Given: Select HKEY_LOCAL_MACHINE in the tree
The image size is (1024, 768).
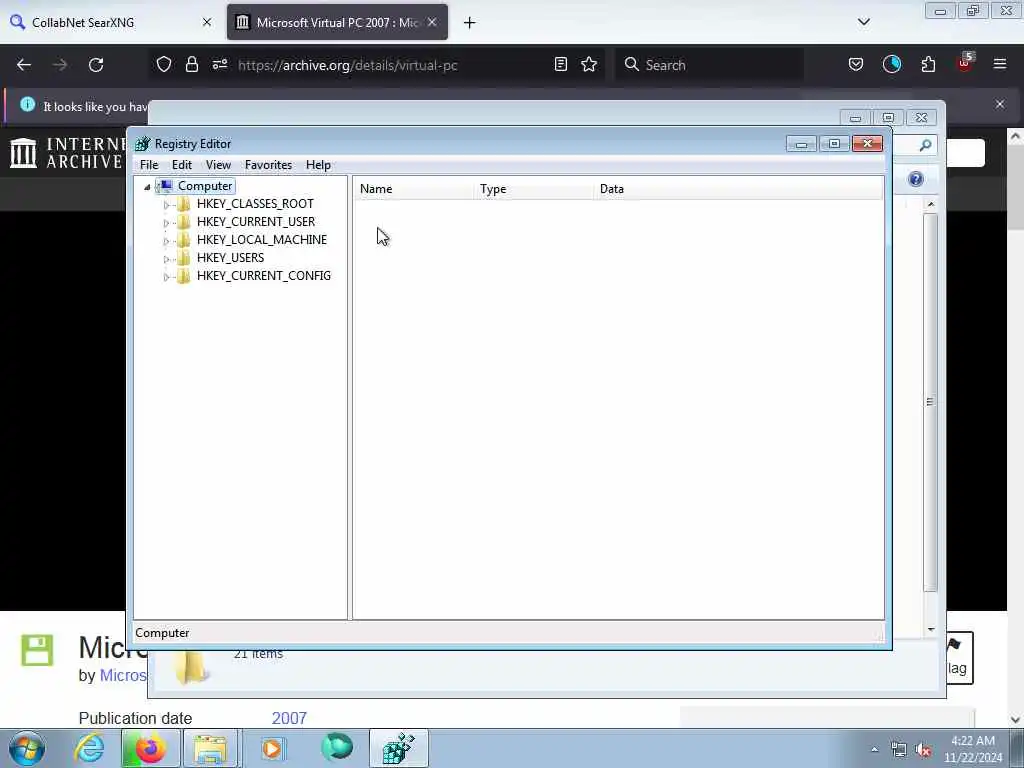Looking at the screenshot, I should coord(261,240).
